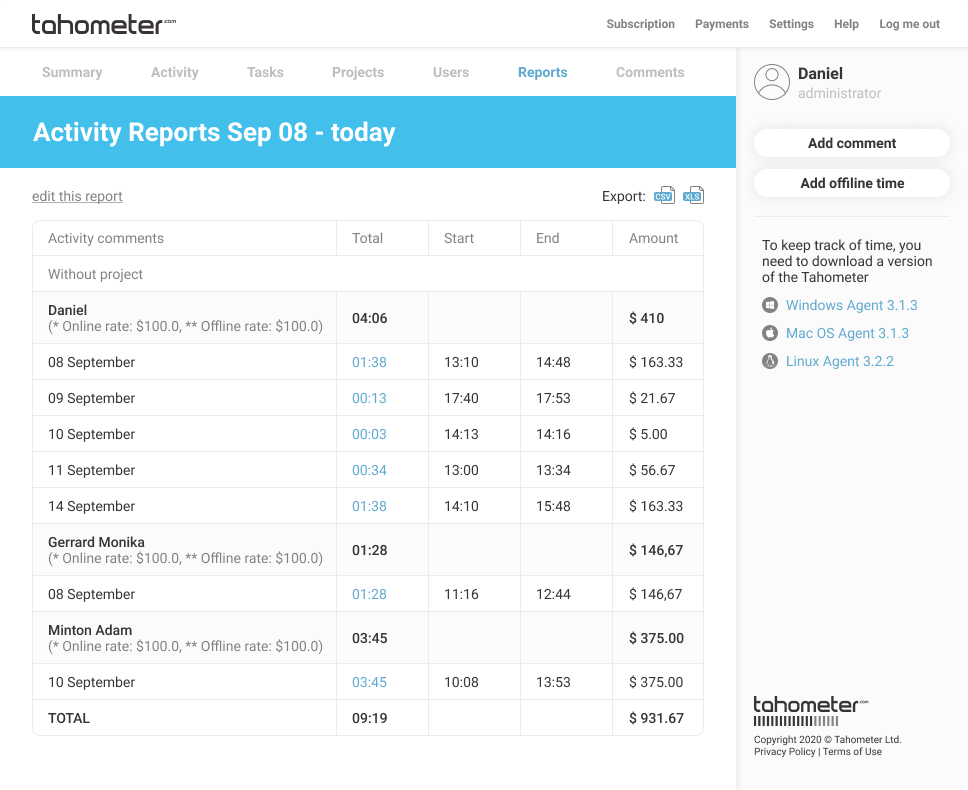Click the Daniel profile name in sidebar

(x=820, y=73)
